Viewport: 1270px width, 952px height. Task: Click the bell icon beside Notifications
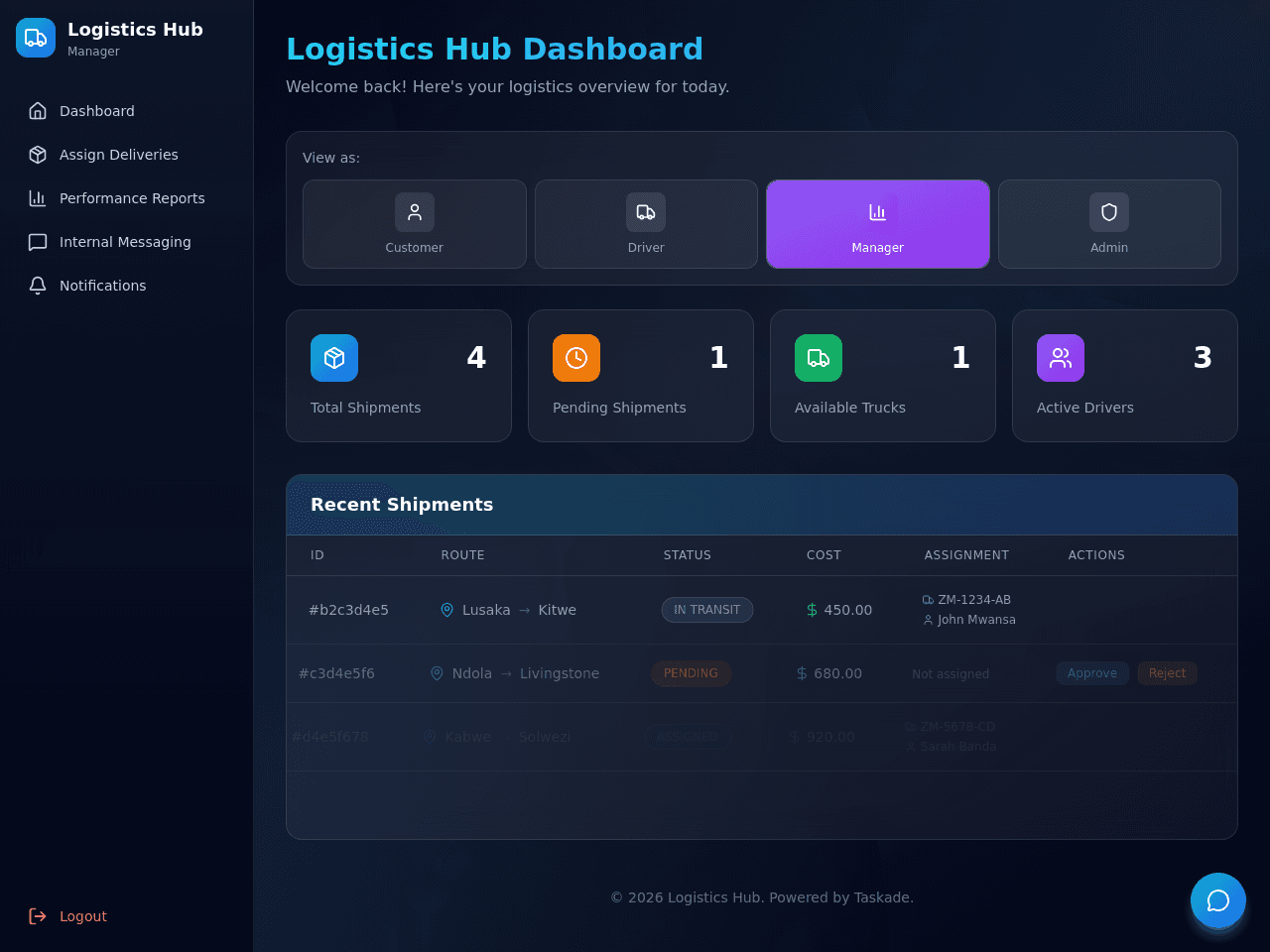click(x=38, y=286)
